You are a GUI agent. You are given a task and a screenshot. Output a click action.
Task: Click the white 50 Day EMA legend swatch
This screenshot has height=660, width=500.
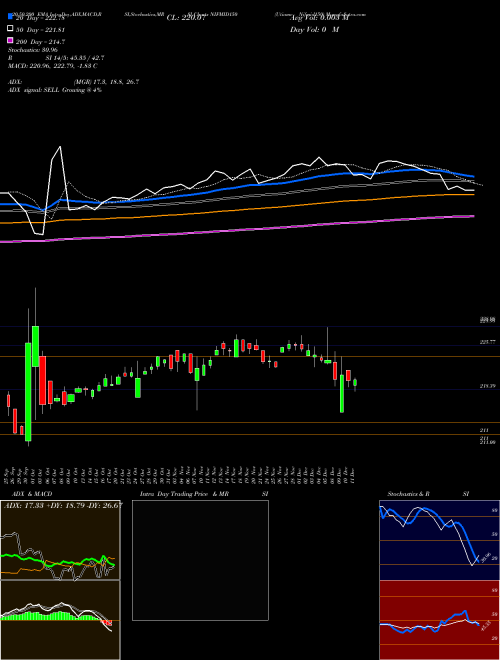click(11, 29)
